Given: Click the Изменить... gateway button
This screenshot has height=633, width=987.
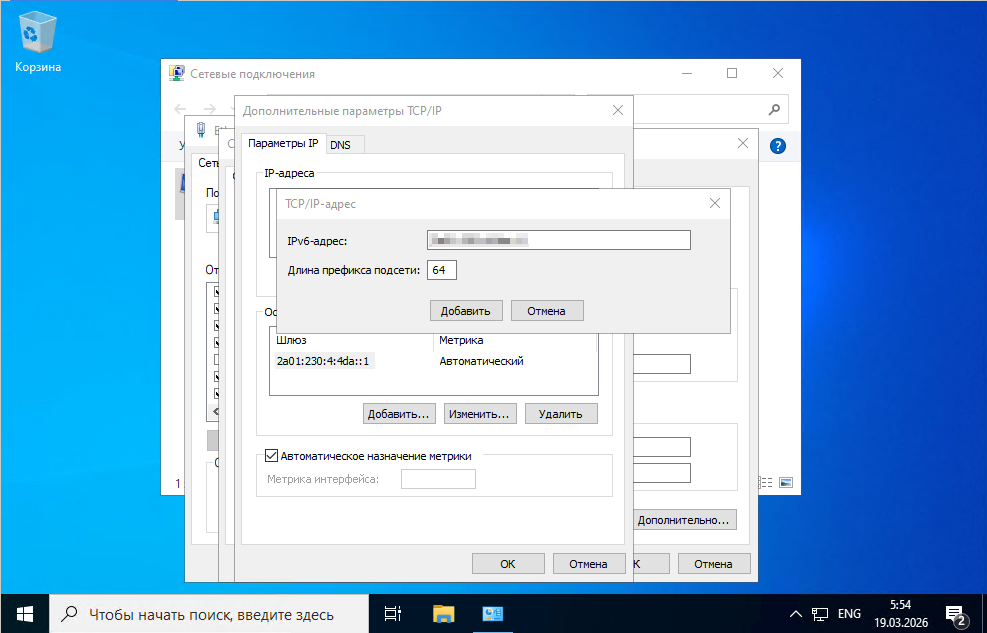Looking at the screenshot, I should 480,413.
